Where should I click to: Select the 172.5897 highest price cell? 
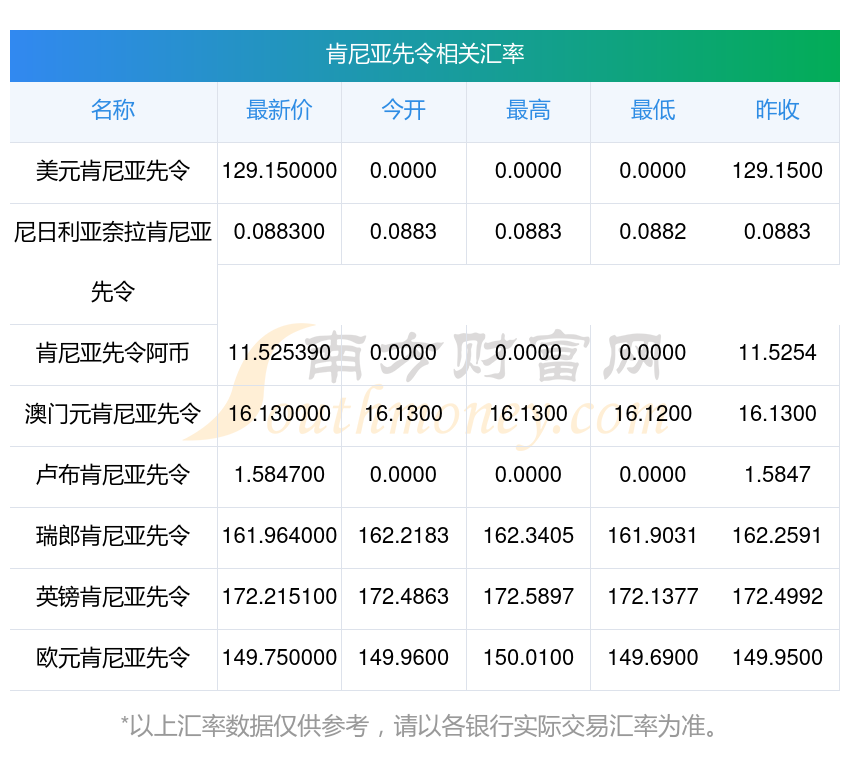528,597
